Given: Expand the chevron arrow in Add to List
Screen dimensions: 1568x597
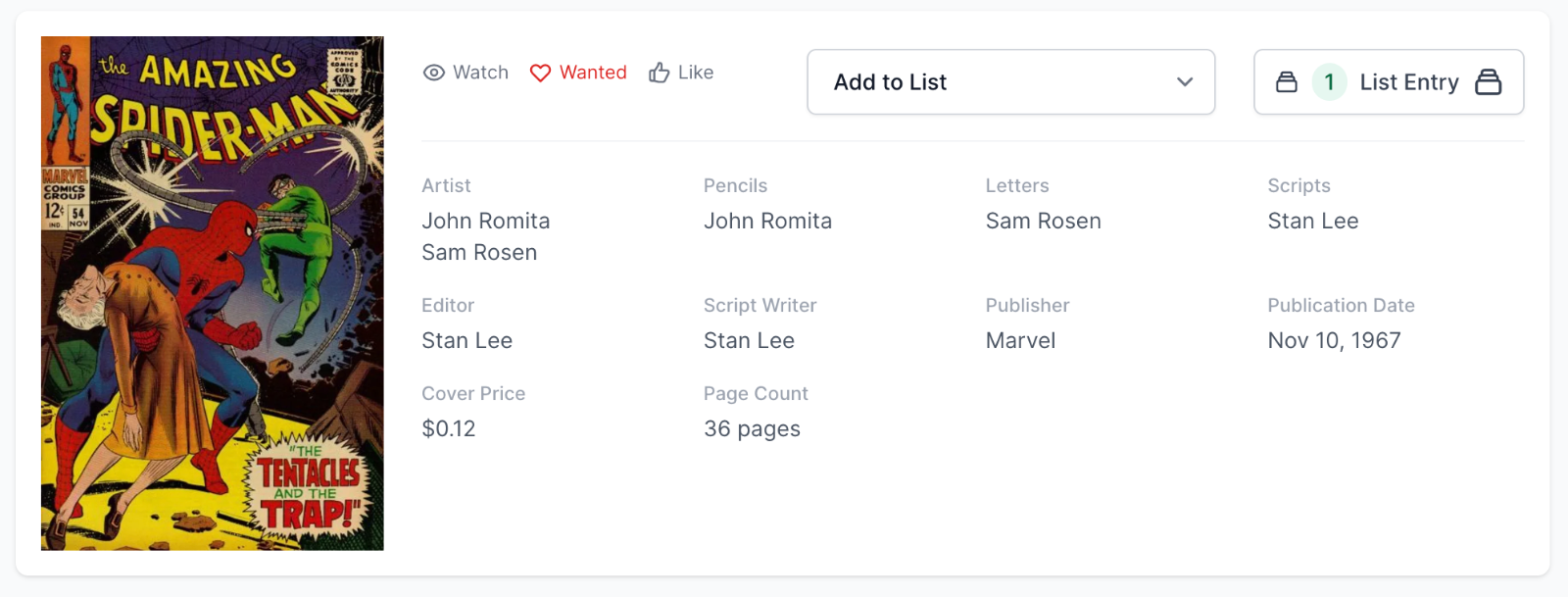Looking at the screenshot, I should pyautogui.click(x=1185, y=82).
